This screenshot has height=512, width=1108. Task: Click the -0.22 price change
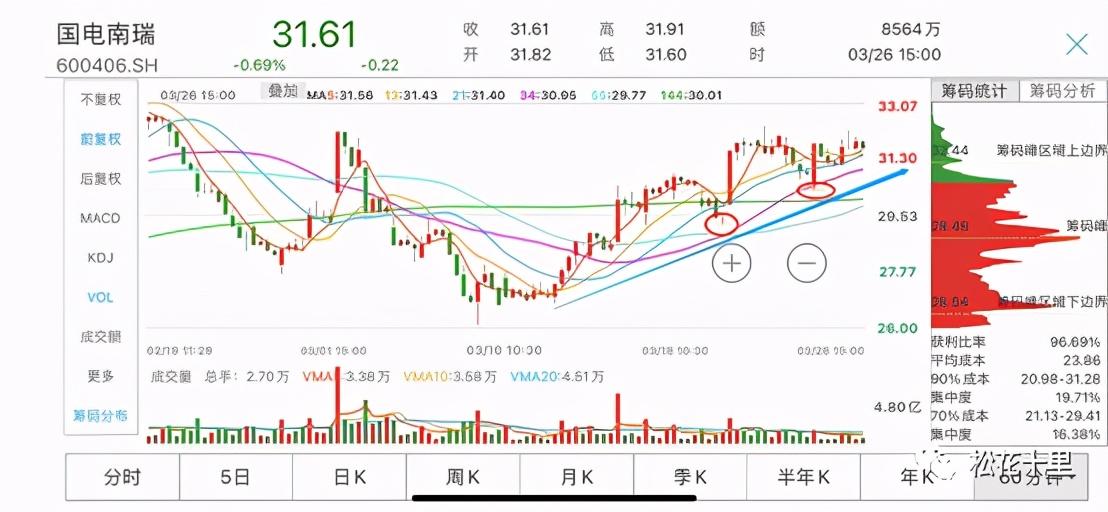tap(379, 66)
